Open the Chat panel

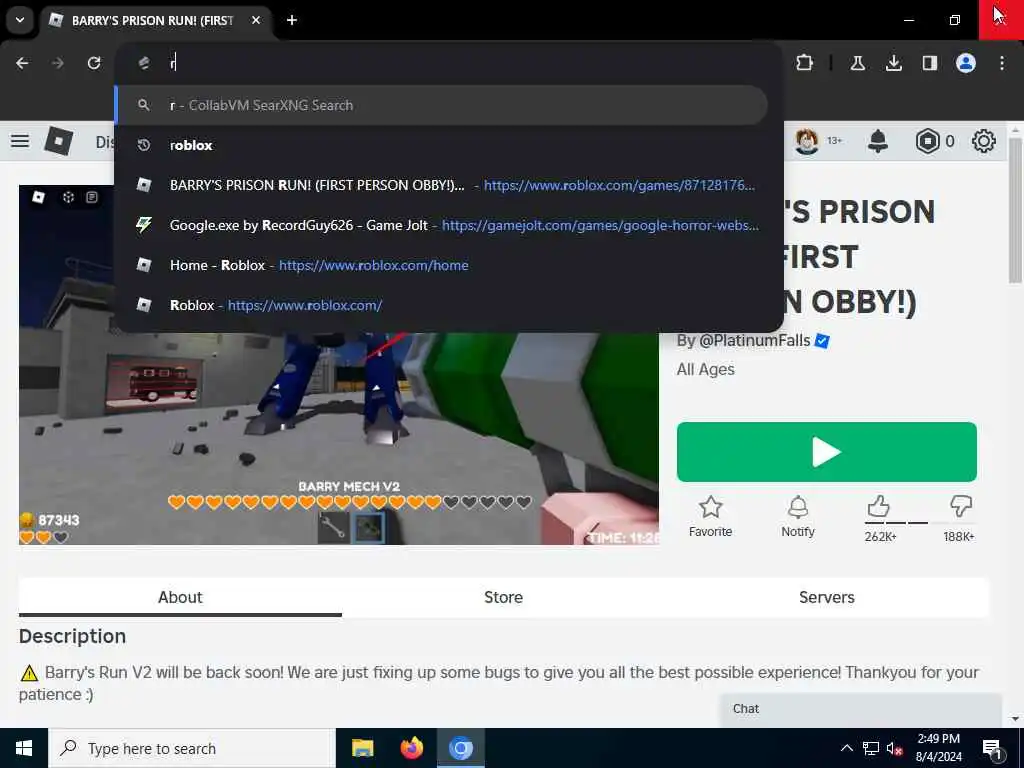(861, 709)
